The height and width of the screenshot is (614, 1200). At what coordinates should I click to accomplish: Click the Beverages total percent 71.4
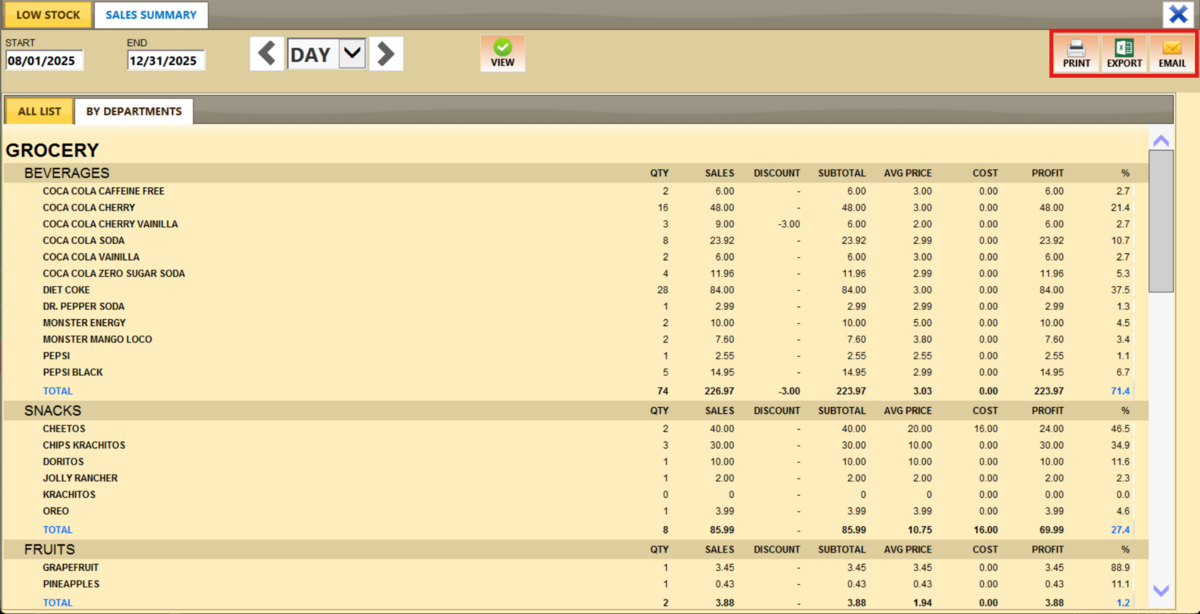tap(1120, 391)
